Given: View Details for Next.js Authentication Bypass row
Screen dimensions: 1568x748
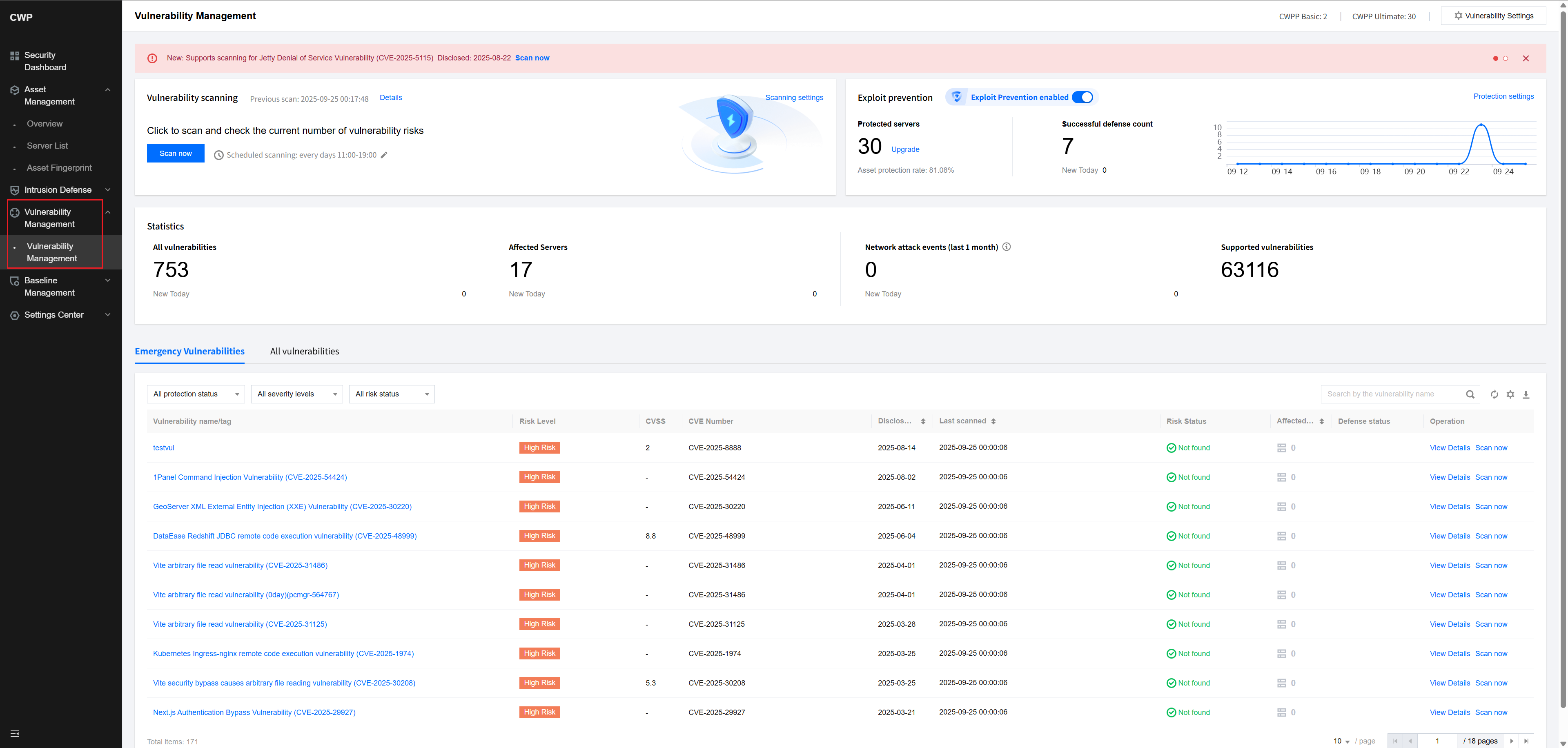Looking at the screenshot, I should click(x=1449, y=712).
